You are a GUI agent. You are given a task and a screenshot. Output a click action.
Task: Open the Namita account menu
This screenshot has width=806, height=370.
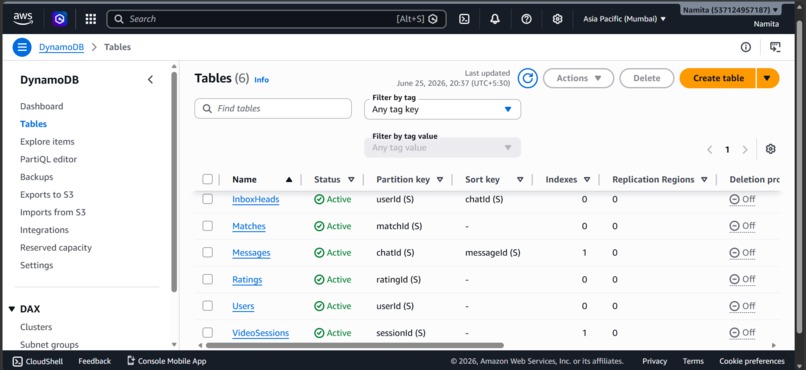click(731, 10)
